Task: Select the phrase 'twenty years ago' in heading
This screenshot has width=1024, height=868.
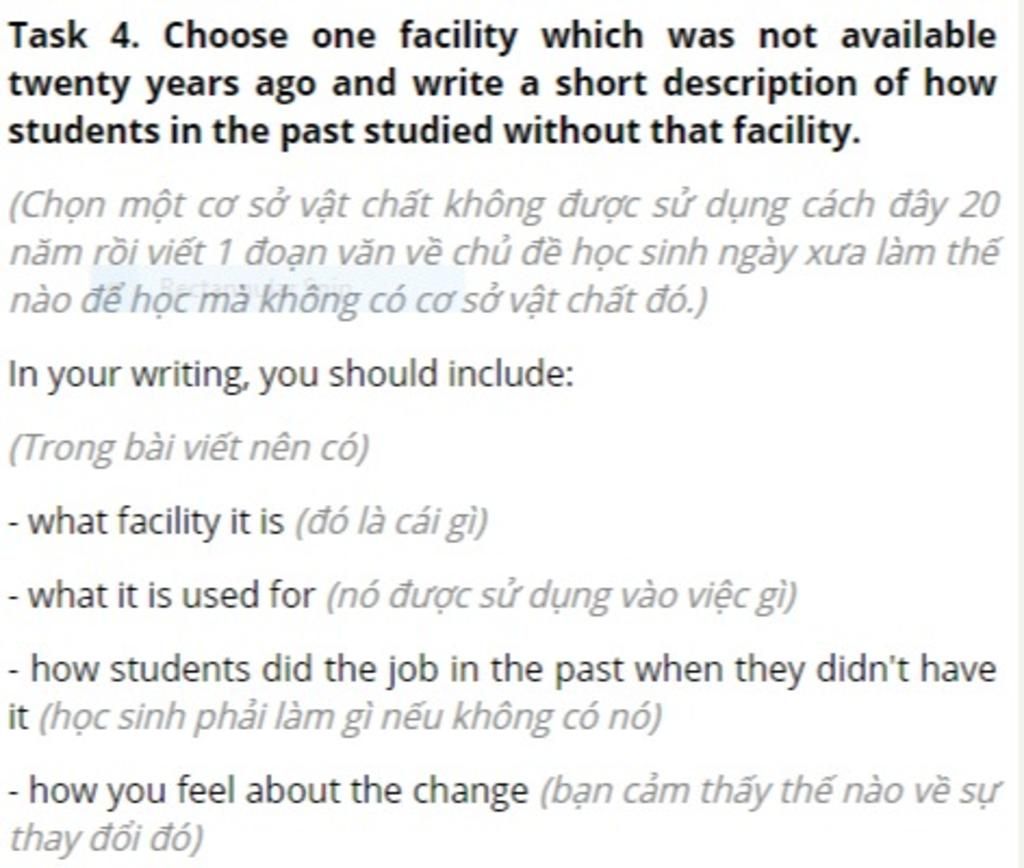Action: click(163, 84)
